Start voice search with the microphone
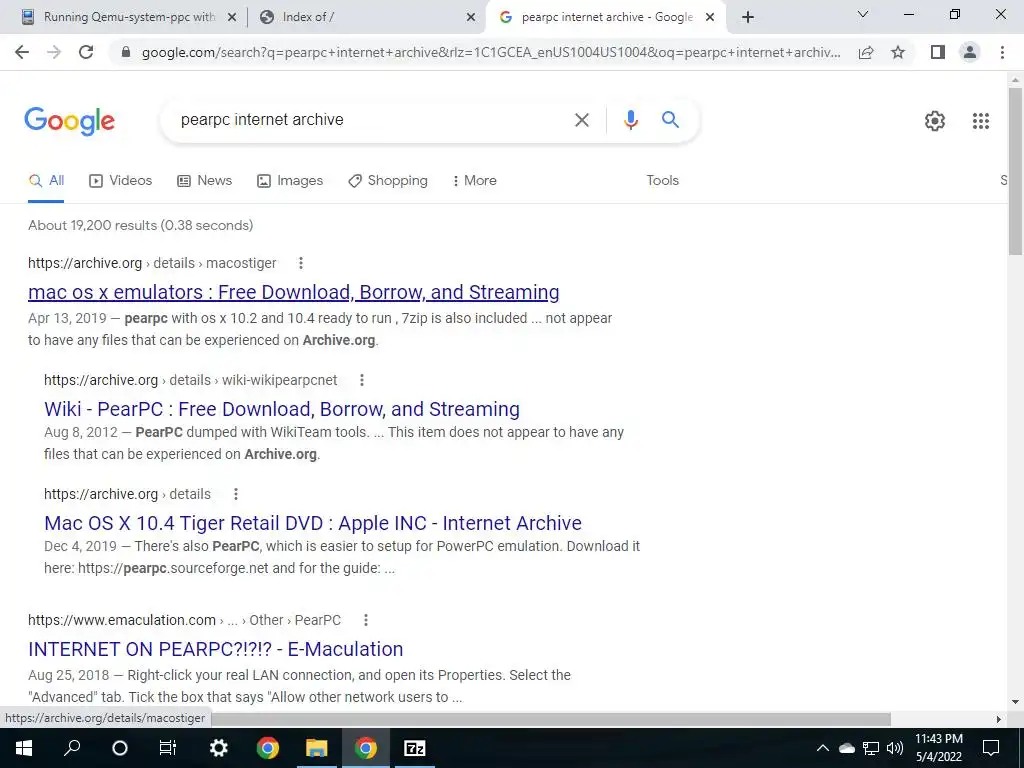The image size is (1024, 768). coord(630,120)
